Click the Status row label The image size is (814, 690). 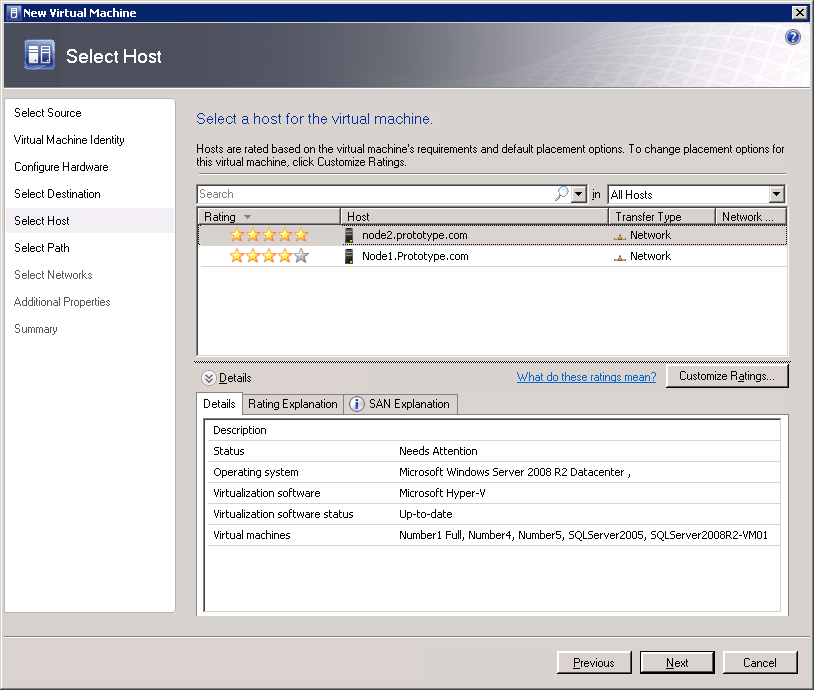(x=229, y=451)
